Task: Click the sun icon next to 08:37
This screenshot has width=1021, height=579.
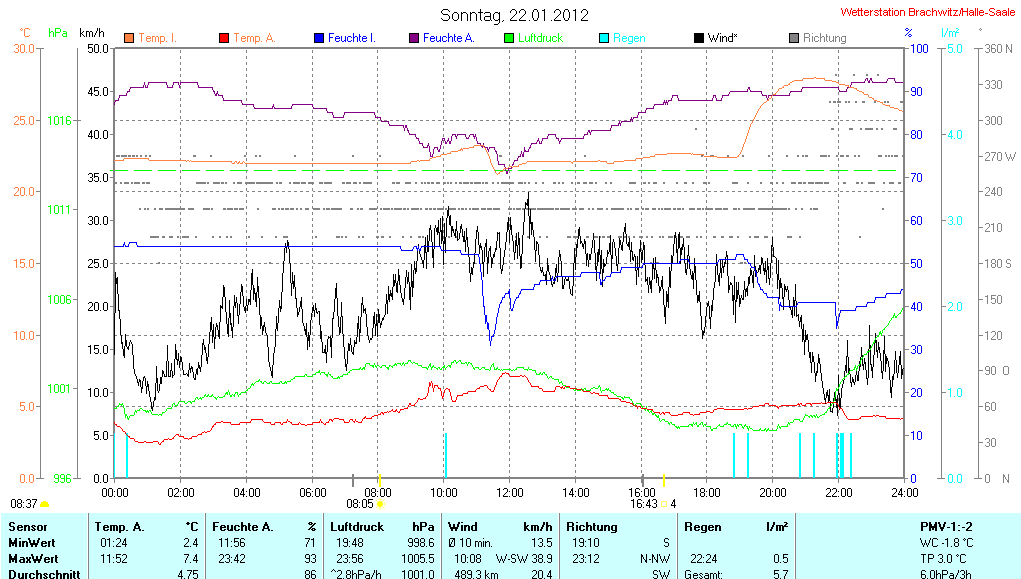Action: [x=44, y=504]
